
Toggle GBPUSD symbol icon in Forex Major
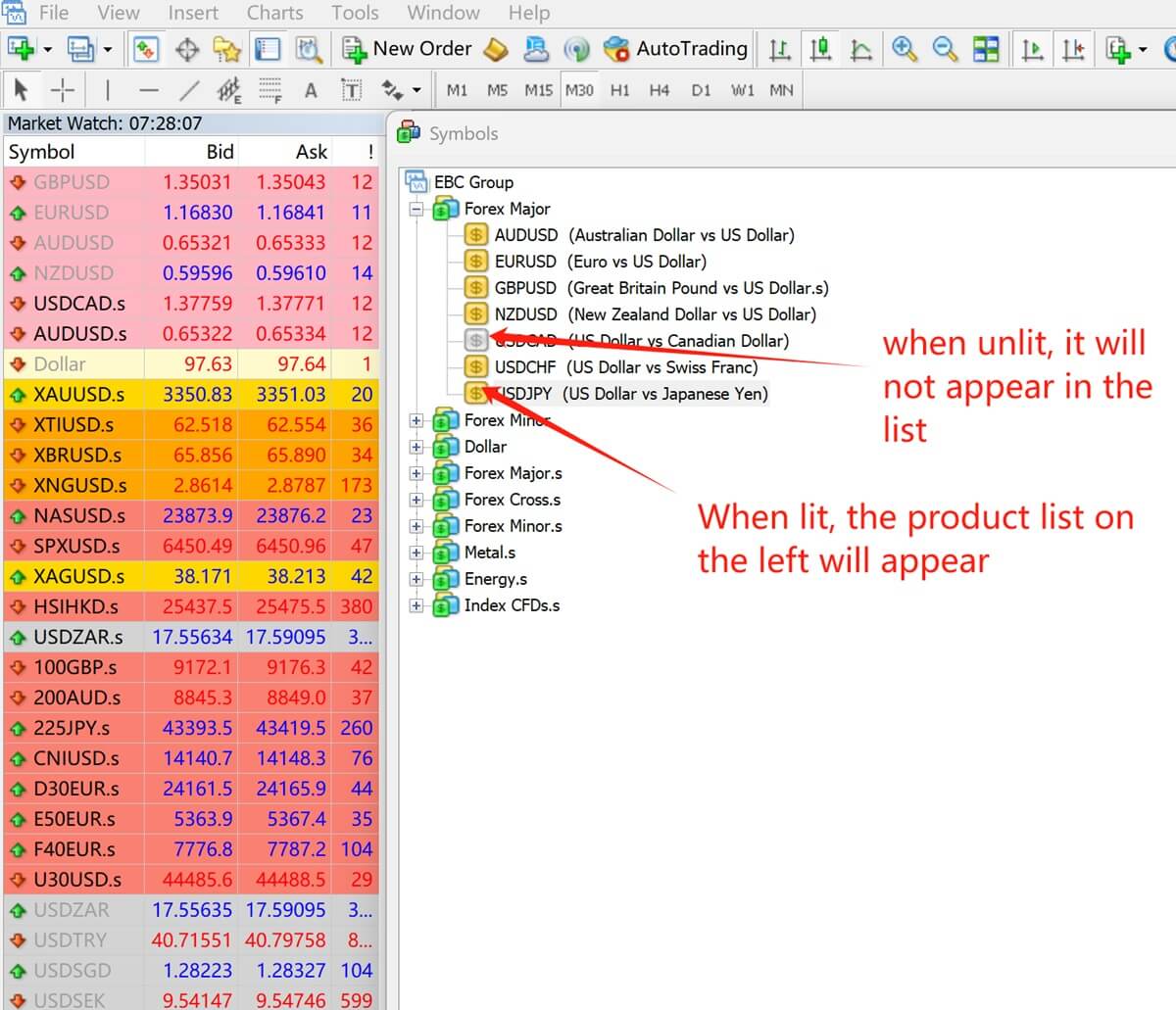(475, 288)
